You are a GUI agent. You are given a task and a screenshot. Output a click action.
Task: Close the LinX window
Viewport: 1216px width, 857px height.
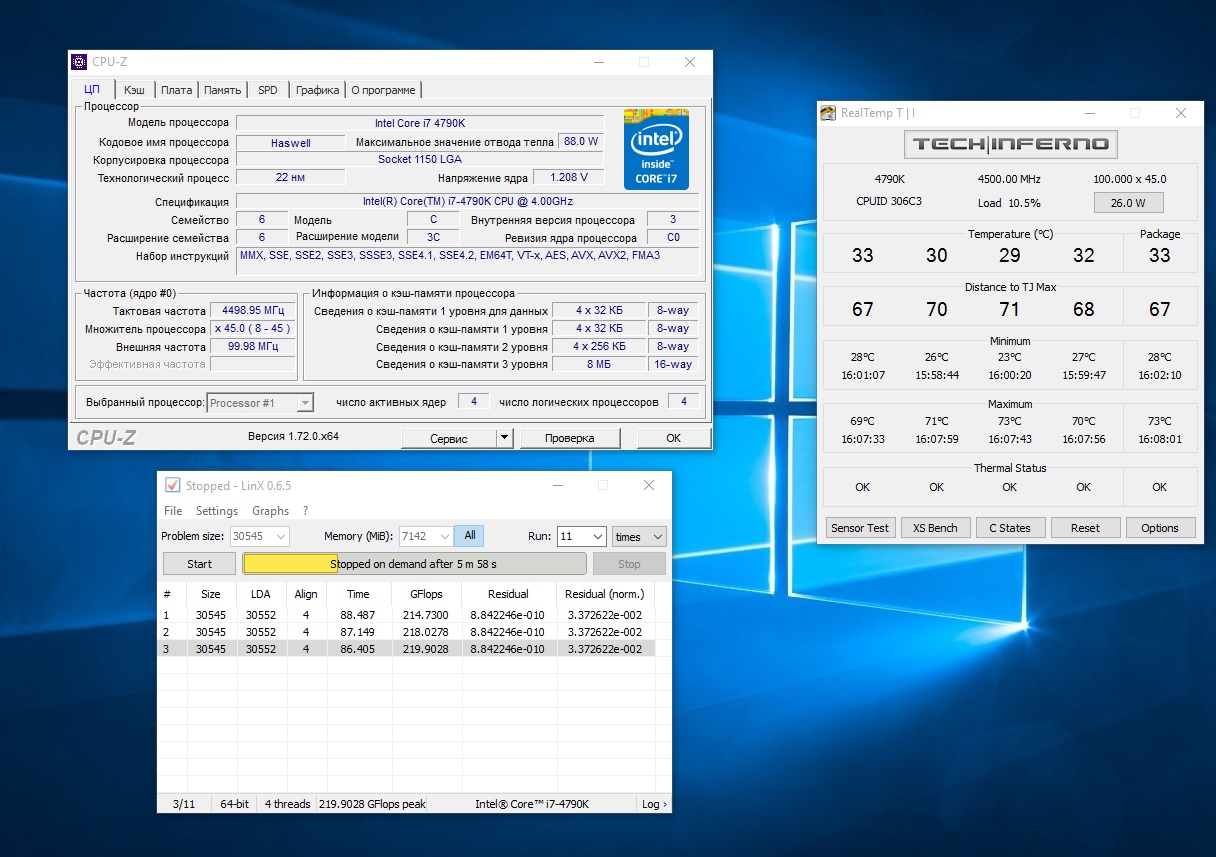point(649,486)
